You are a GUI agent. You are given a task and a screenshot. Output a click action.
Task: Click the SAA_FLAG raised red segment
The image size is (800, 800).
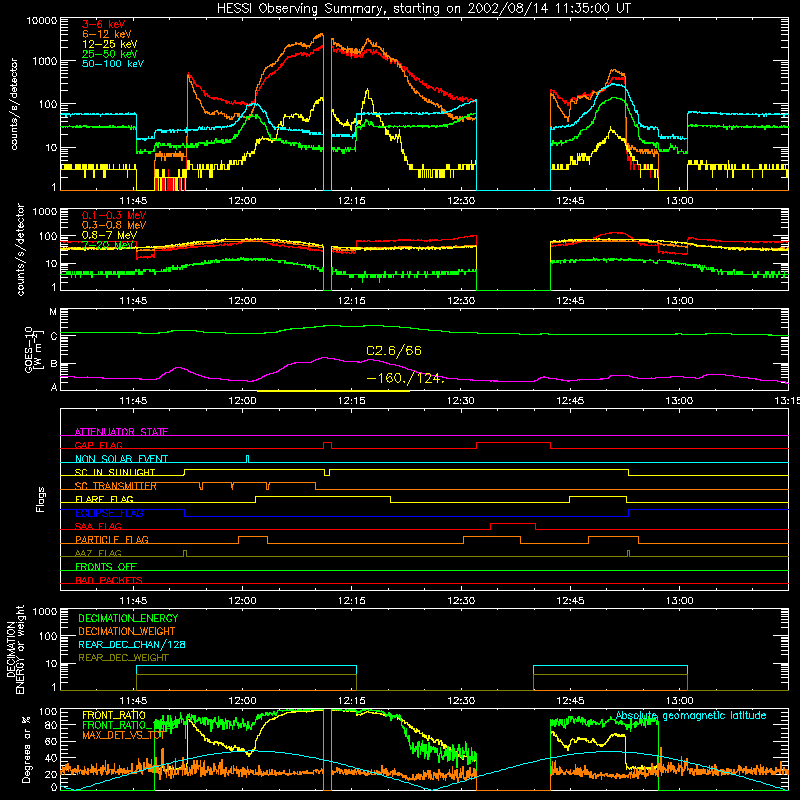pyautogui.click(x=513, y=524)
